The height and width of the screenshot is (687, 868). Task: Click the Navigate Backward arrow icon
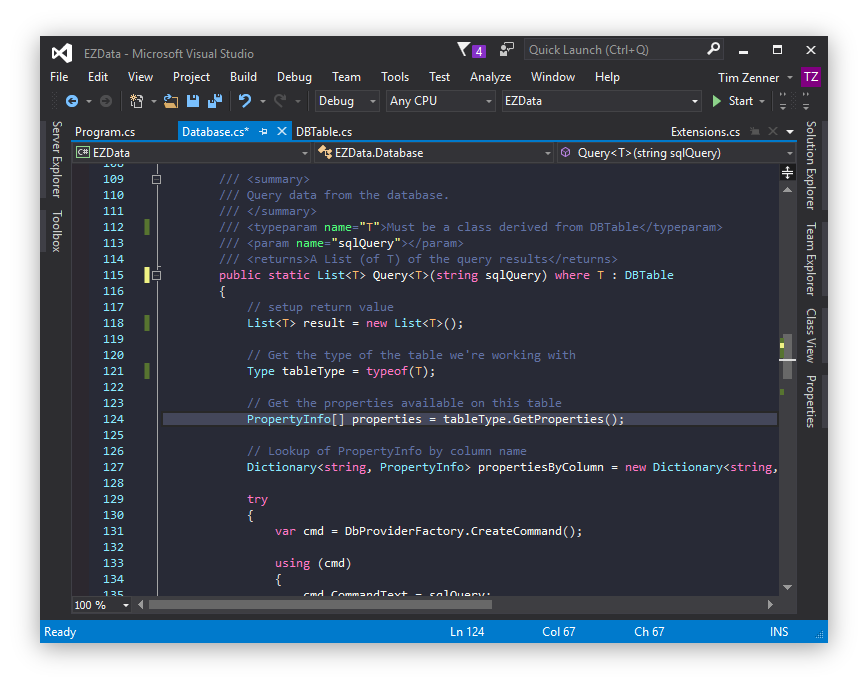tap(71, 101)
